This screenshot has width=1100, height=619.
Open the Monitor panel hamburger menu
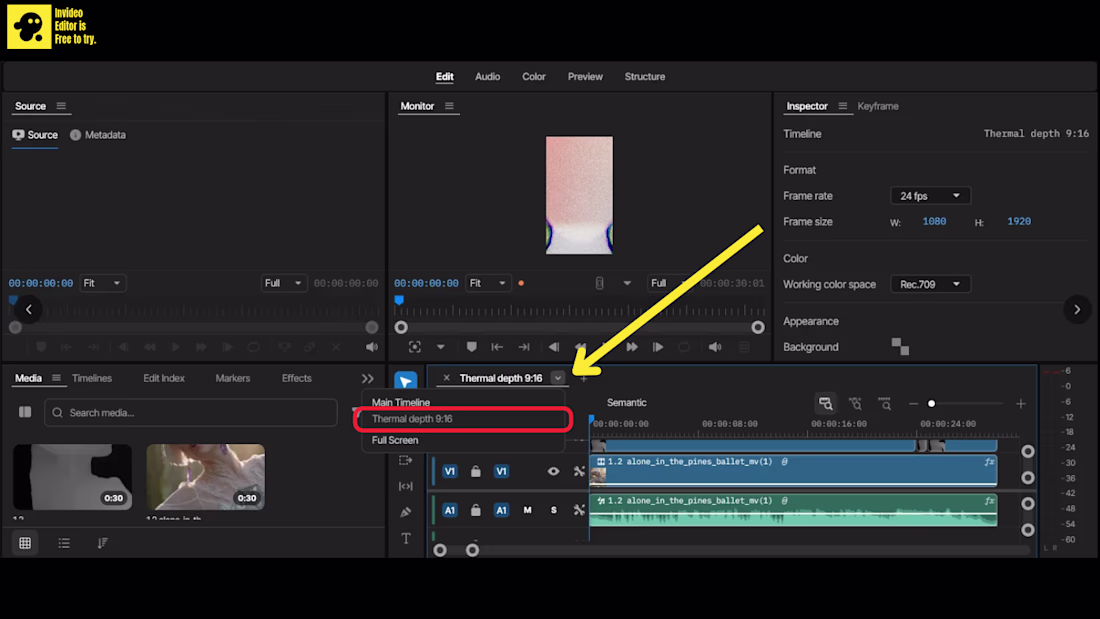tap(449, 106)
